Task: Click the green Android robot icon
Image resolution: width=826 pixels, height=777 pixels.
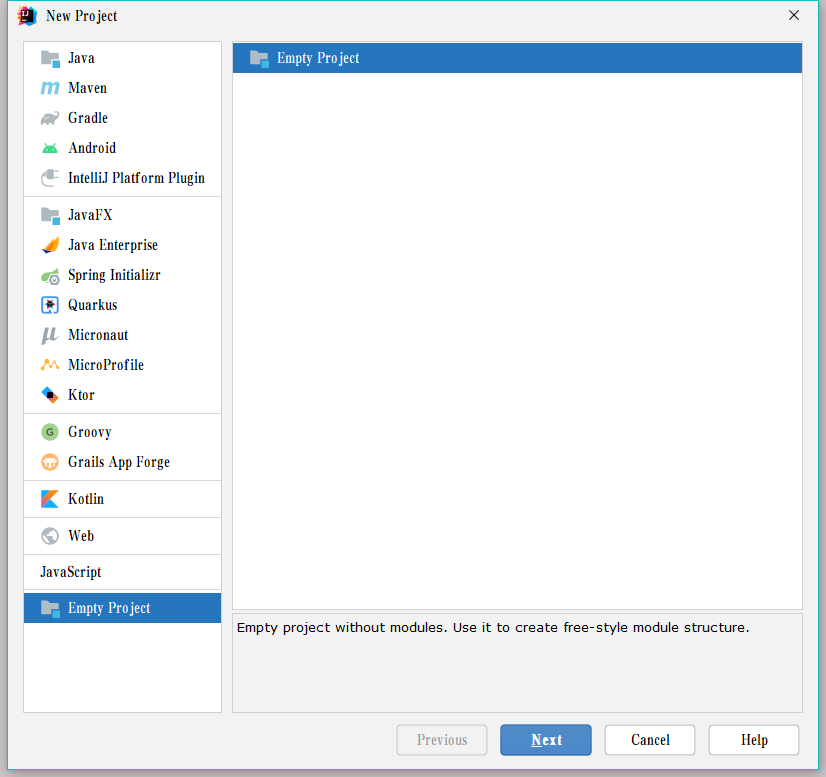Action: (50, 148)
